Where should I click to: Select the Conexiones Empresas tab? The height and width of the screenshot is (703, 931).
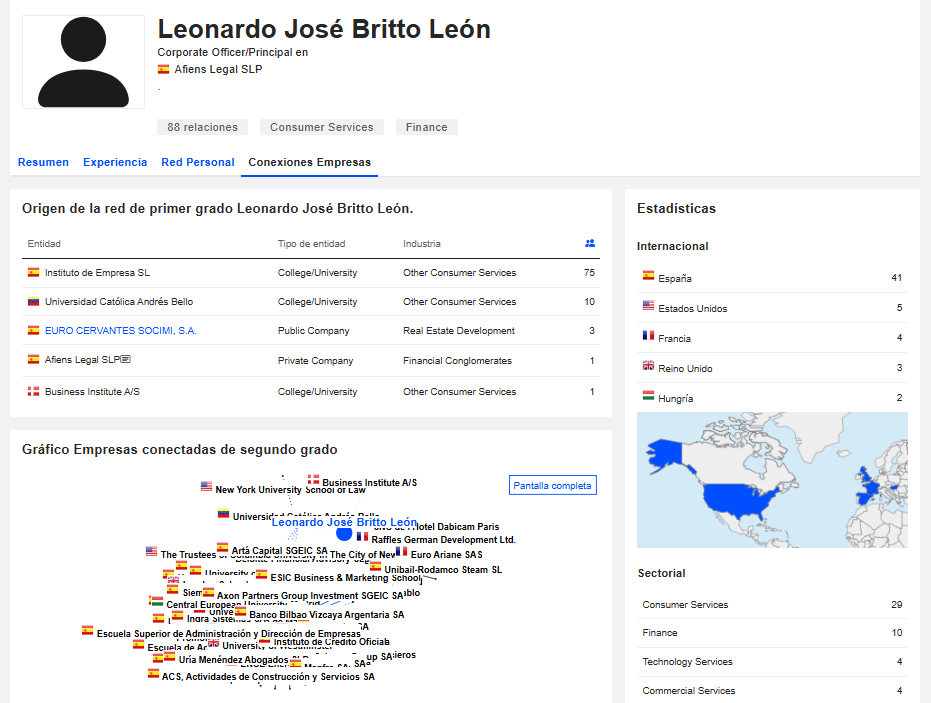click(x=309, y=162)
